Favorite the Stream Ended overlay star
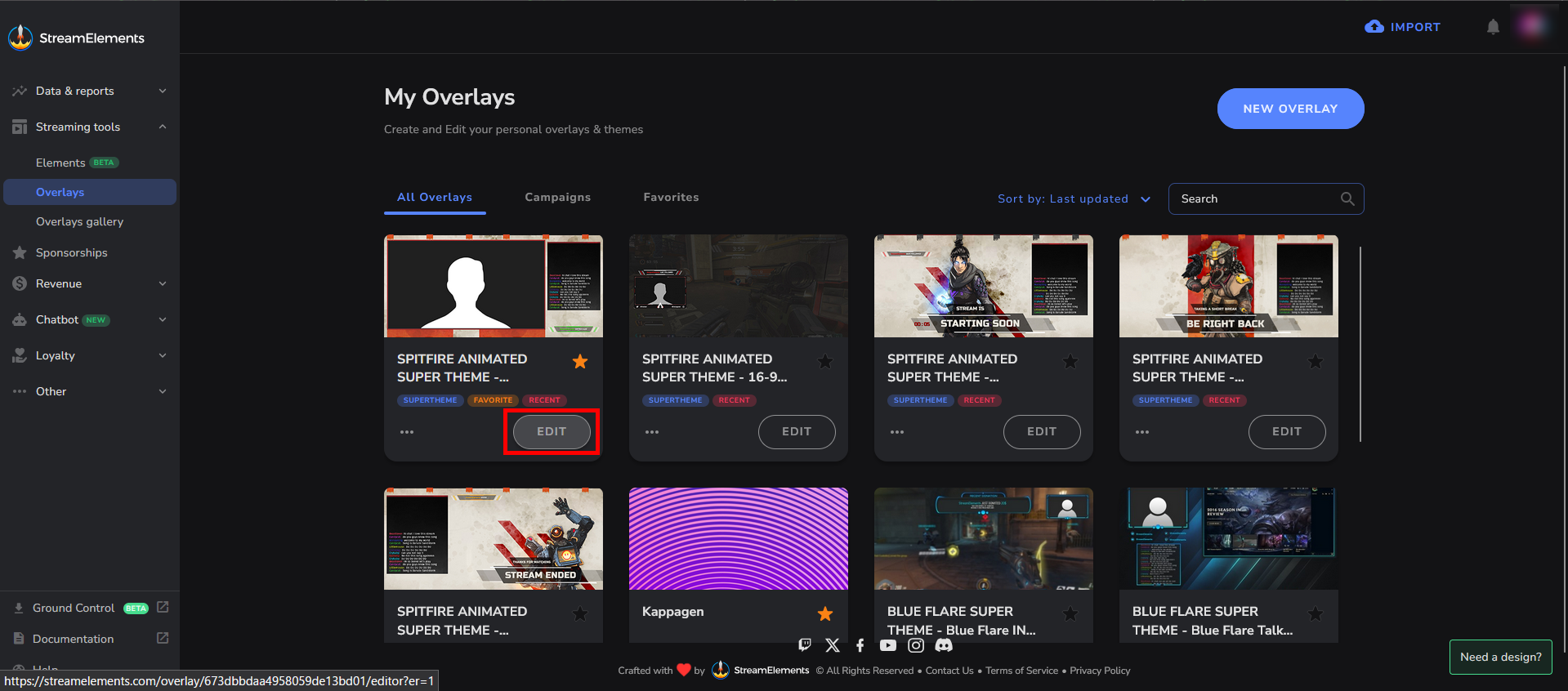This screenshot has width=1568, height=691. [x=580, y=613]
